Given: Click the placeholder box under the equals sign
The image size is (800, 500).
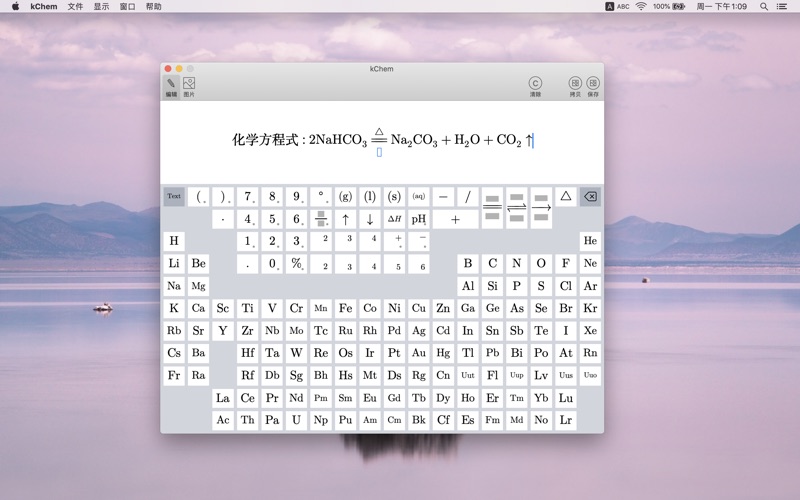Looking at the screenshot, I should 379,152.
